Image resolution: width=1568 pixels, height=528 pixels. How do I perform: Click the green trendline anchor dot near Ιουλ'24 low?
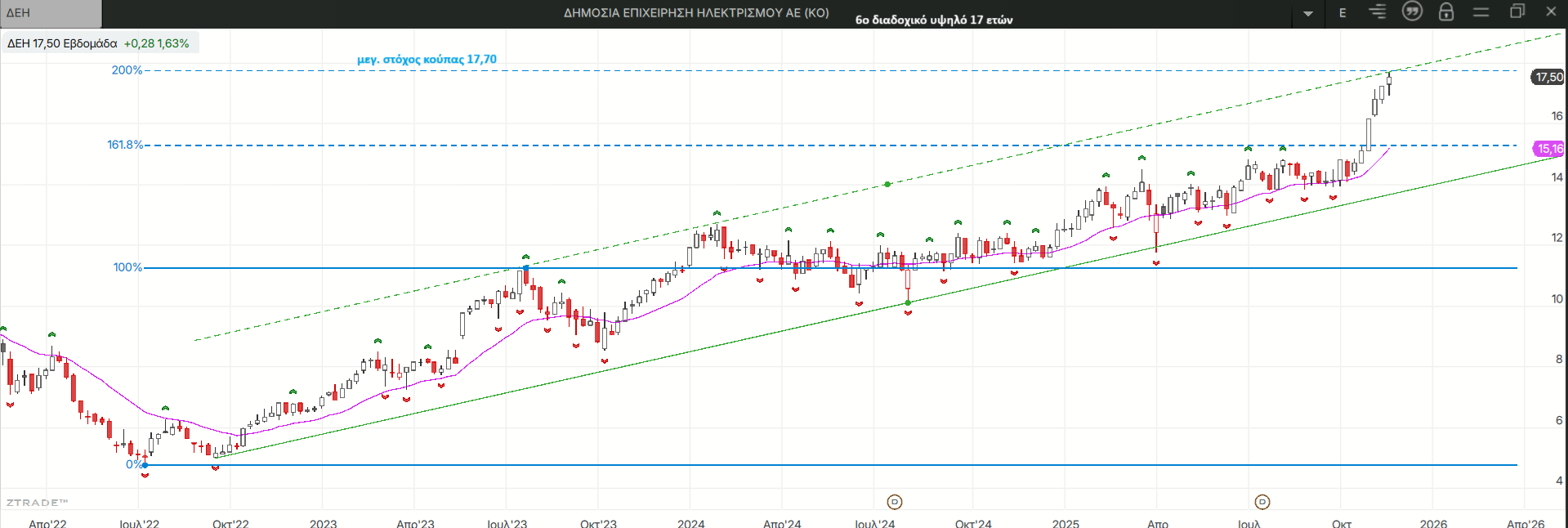tap(908, 303)
